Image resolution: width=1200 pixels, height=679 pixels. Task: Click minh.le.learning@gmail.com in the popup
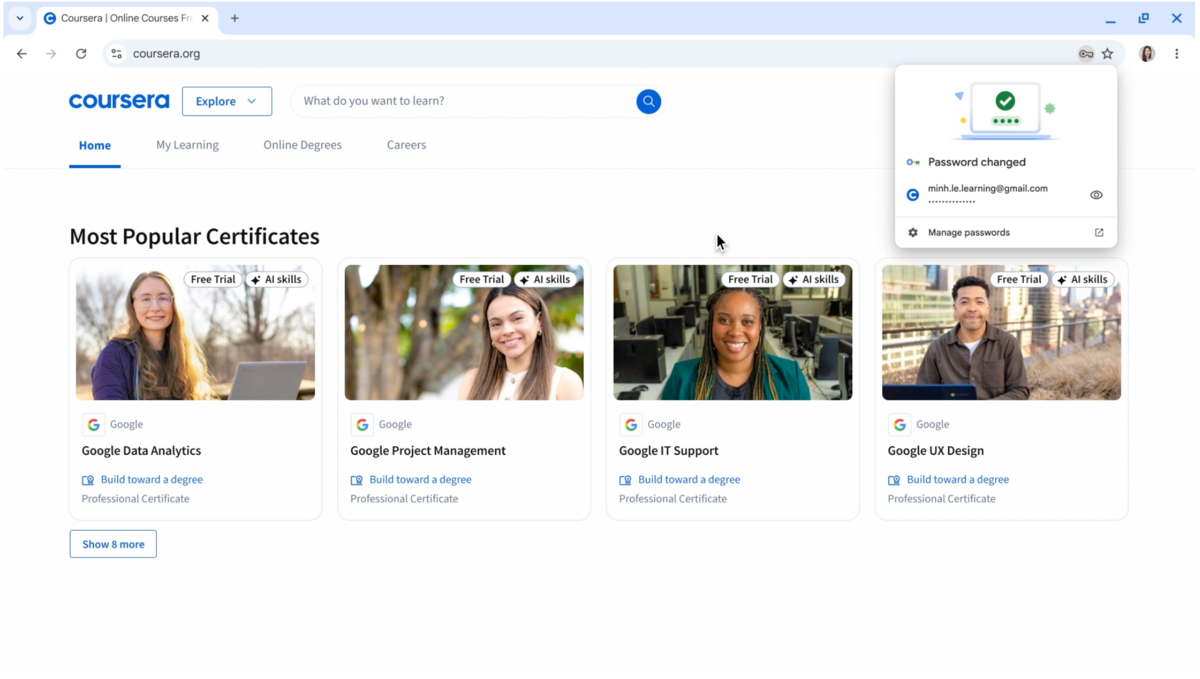tap(987, 188)
